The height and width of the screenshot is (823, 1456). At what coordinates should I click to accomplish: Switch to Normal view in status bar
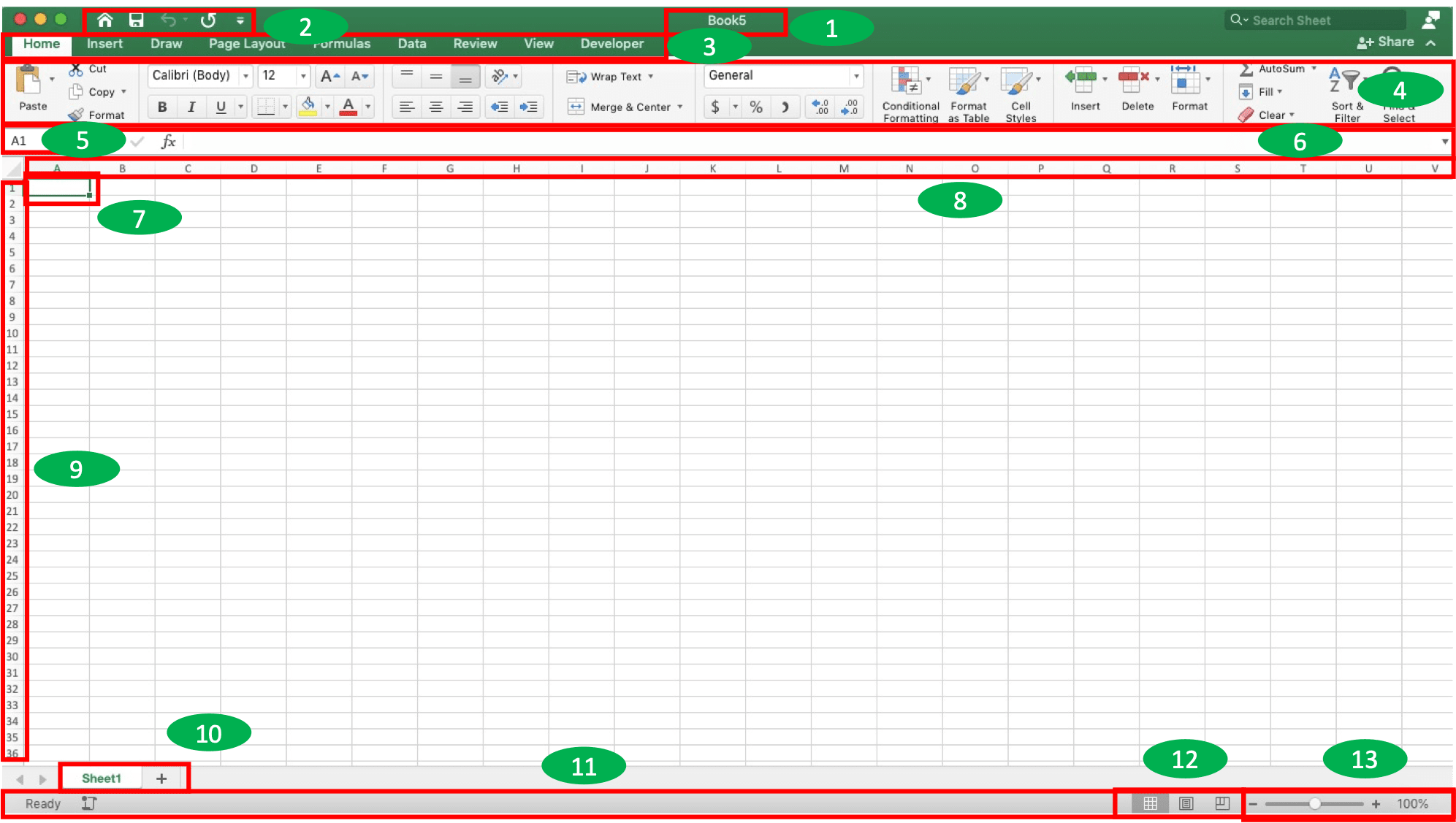tap(1150, 803)
